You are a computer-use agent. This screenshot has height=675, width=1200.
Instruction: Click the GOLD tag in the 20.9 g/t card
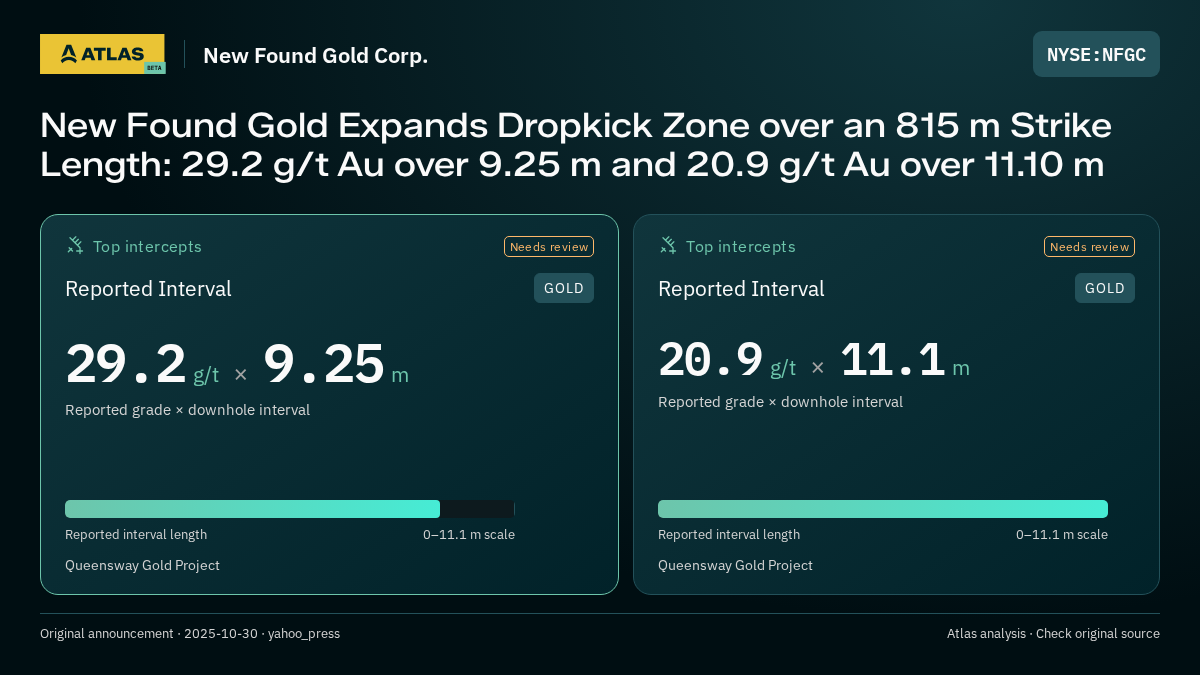coord(1105,288)
